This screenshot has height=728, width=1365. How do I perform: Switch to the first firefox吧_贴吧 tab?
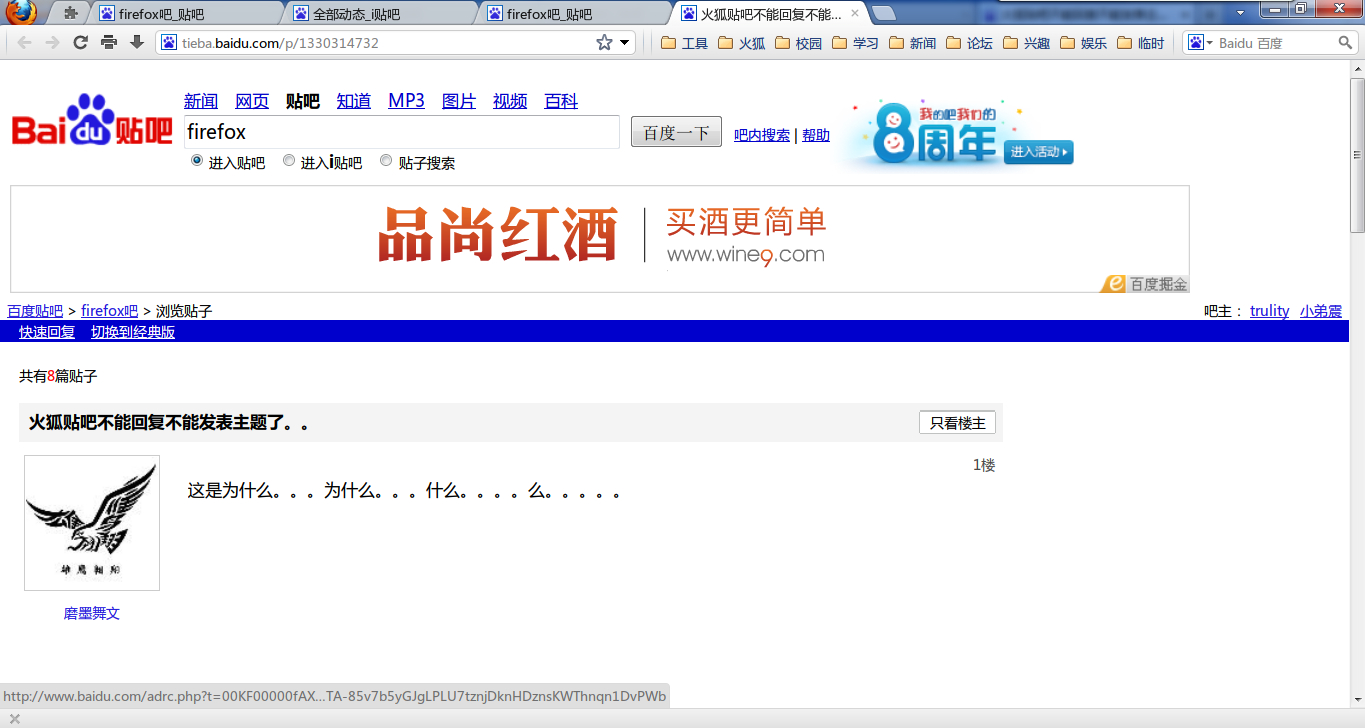point(187,14)
